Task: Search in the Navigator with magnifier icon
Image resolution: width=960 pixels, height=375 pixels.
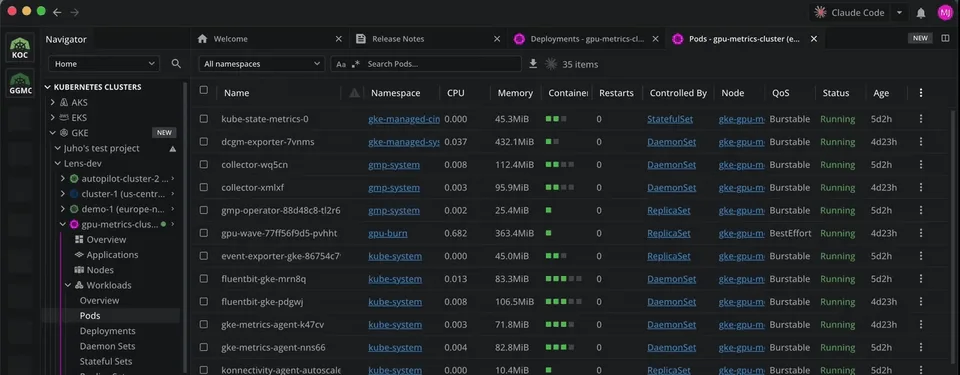Action: (x=176, y=64)
